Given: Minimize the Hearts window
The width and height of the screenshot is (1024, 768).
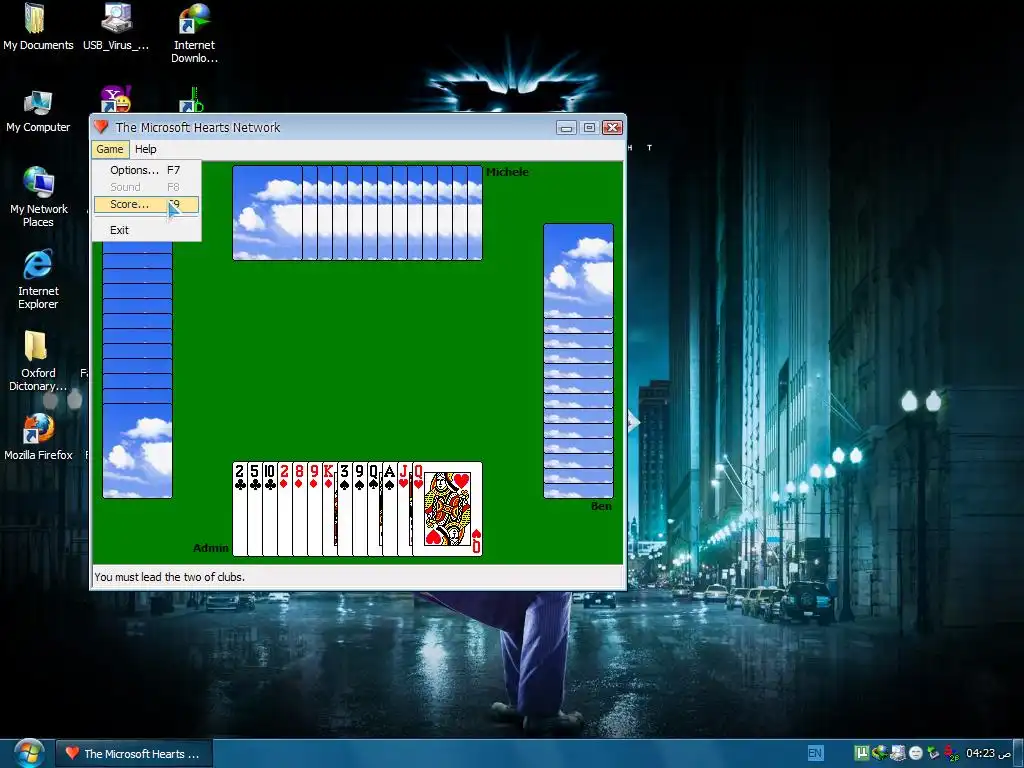Looking at the screenshot, I should [x=566, y=127].
